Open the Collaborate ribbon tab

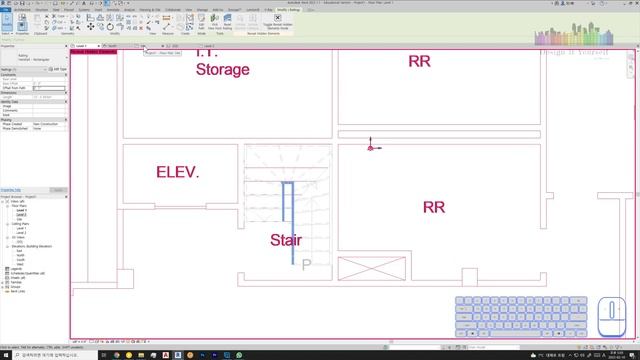(x=173, y=9)
